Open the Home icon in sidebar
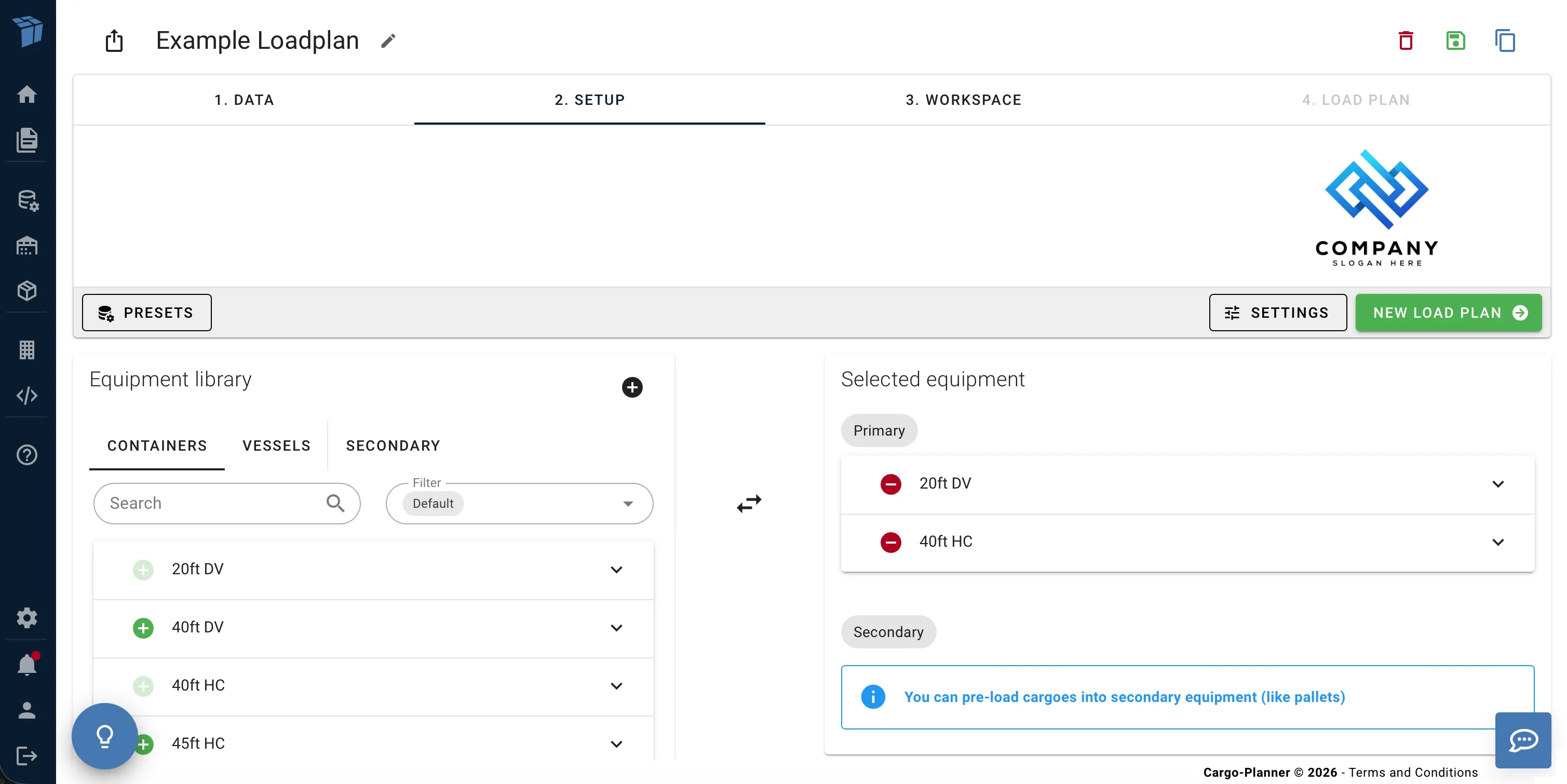The height and width of the screenshot is (784, 1567). (27, 94)
